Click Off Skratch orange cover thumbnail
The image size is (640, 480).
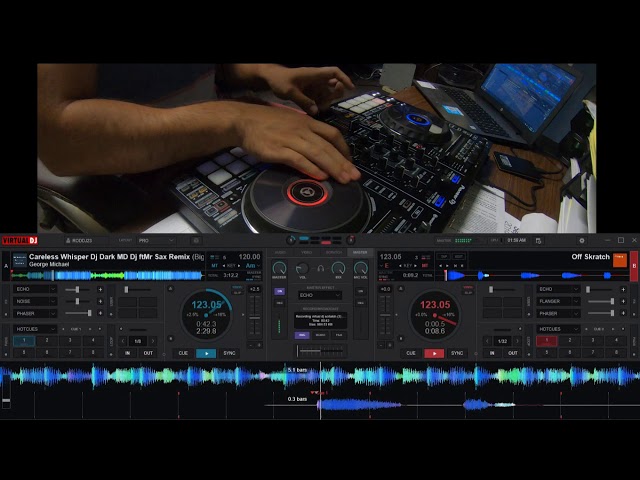pos(620,260)
